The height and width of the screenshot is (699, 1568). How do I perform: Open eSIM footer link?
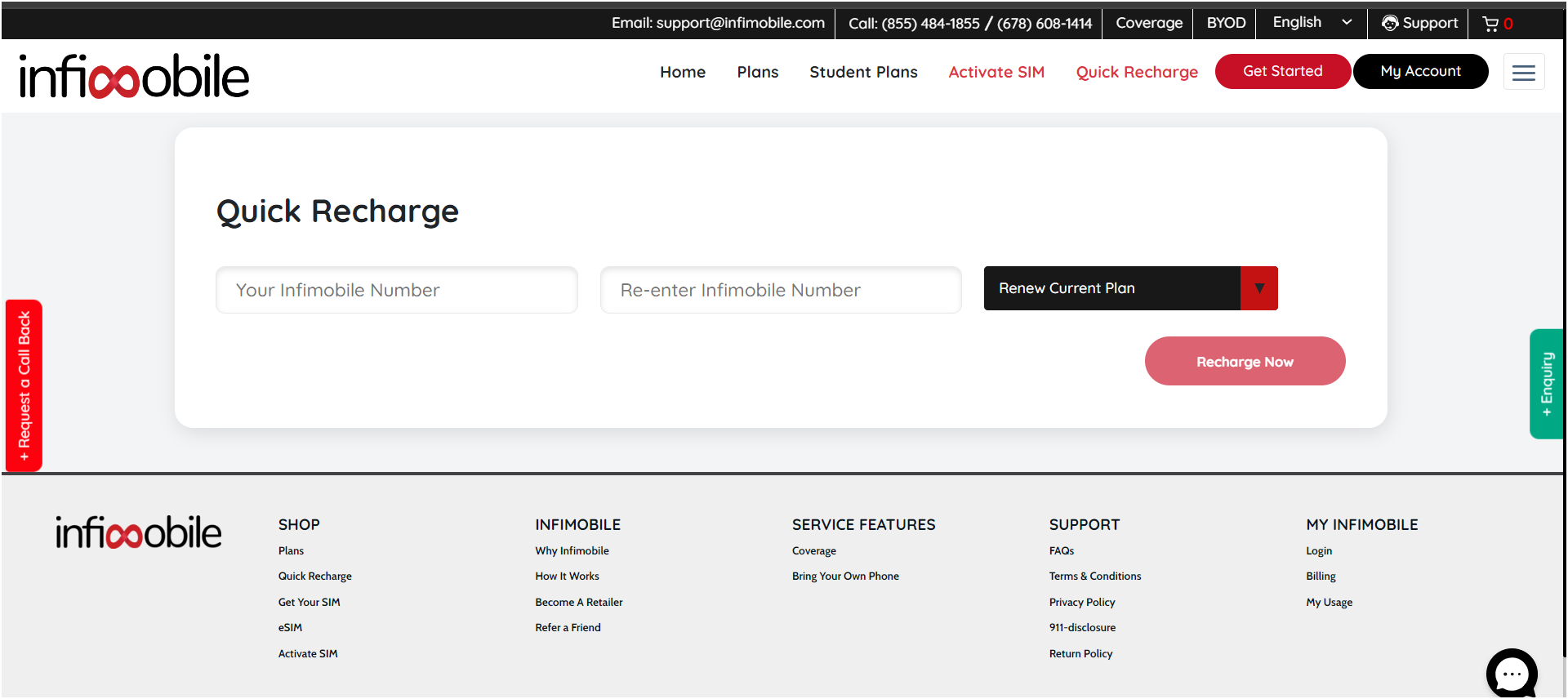pos(290,628)
